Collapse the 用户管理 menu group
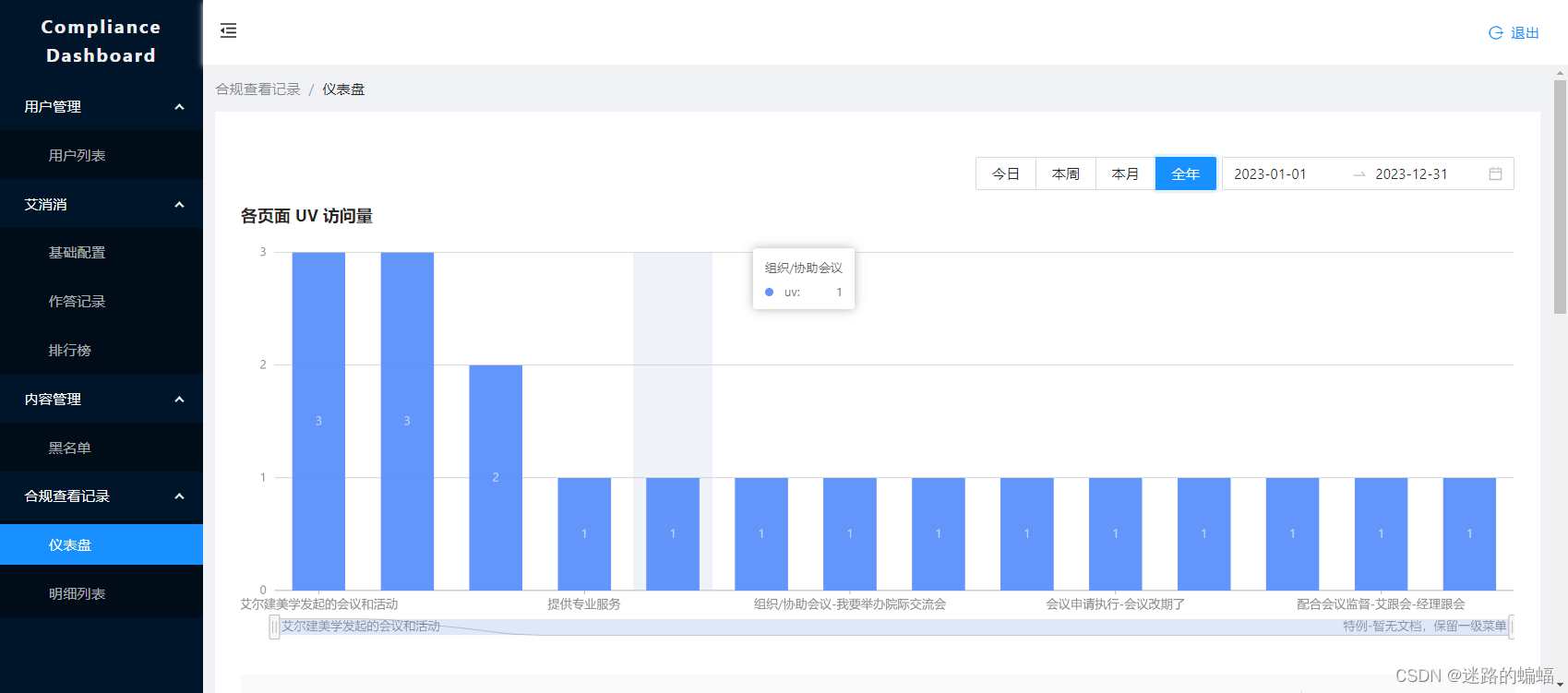 (x=102, y=106)
